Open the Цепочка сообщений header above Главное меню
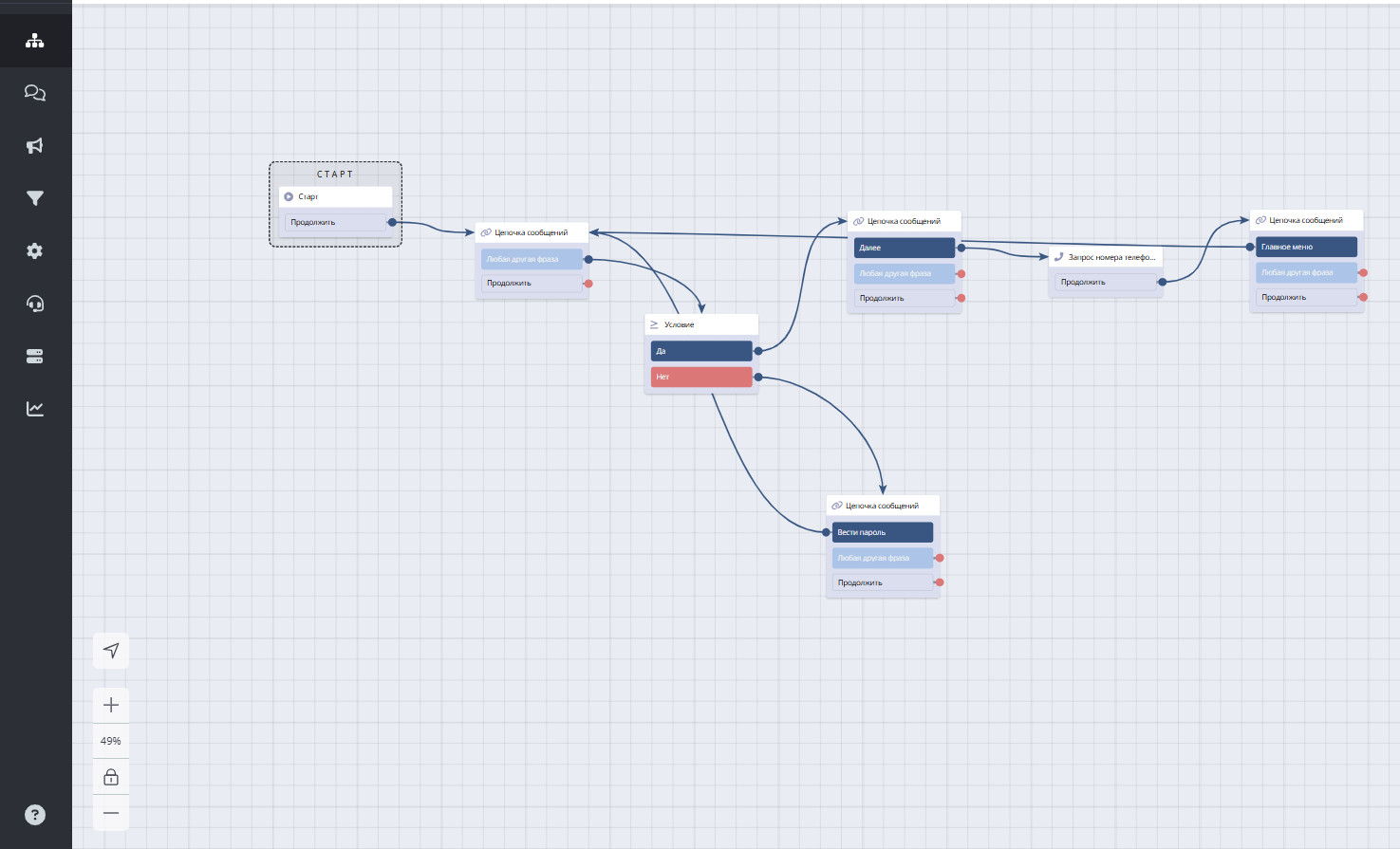 point(1307,220)
